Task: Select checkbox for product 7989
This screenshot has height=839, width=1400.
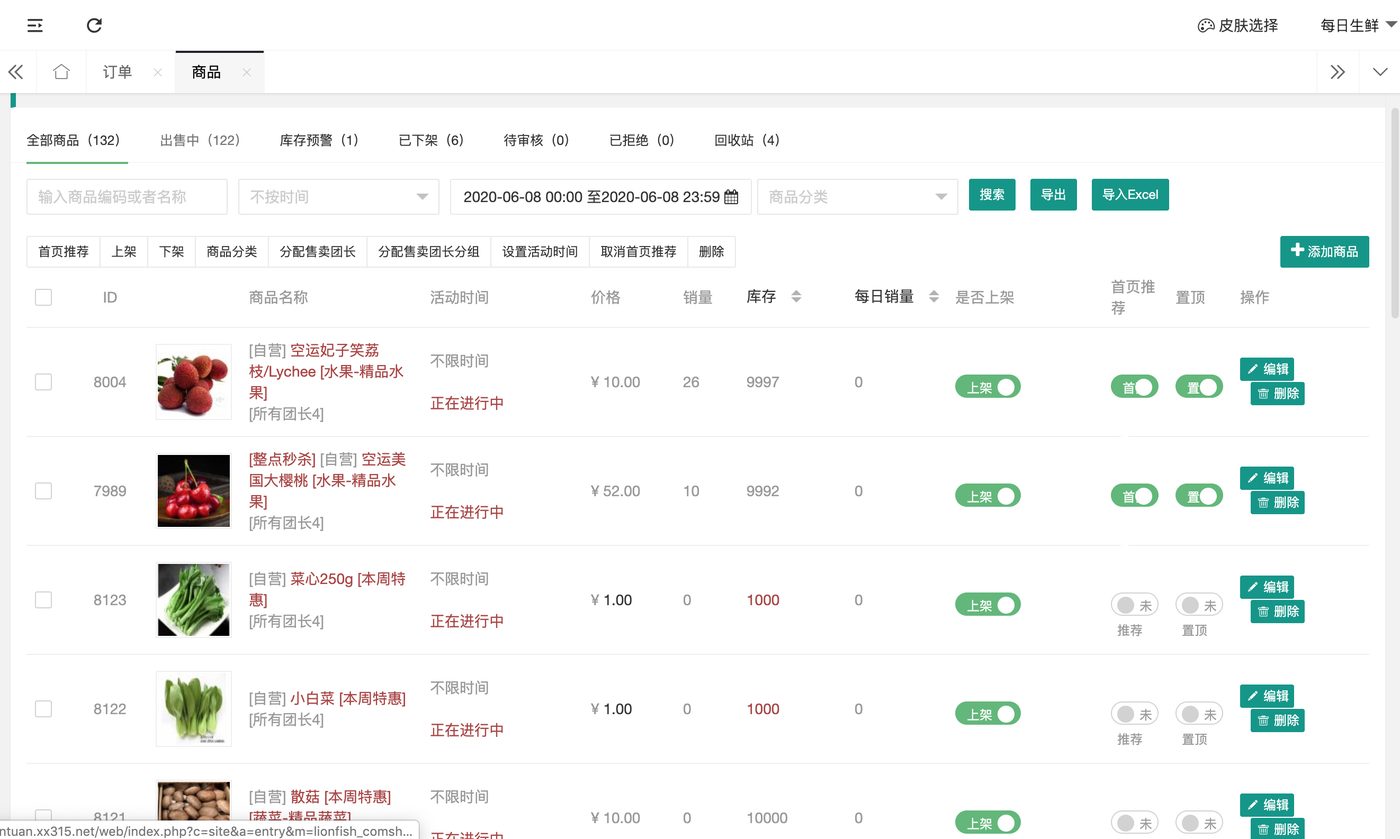Action: (x=43, y=491)
